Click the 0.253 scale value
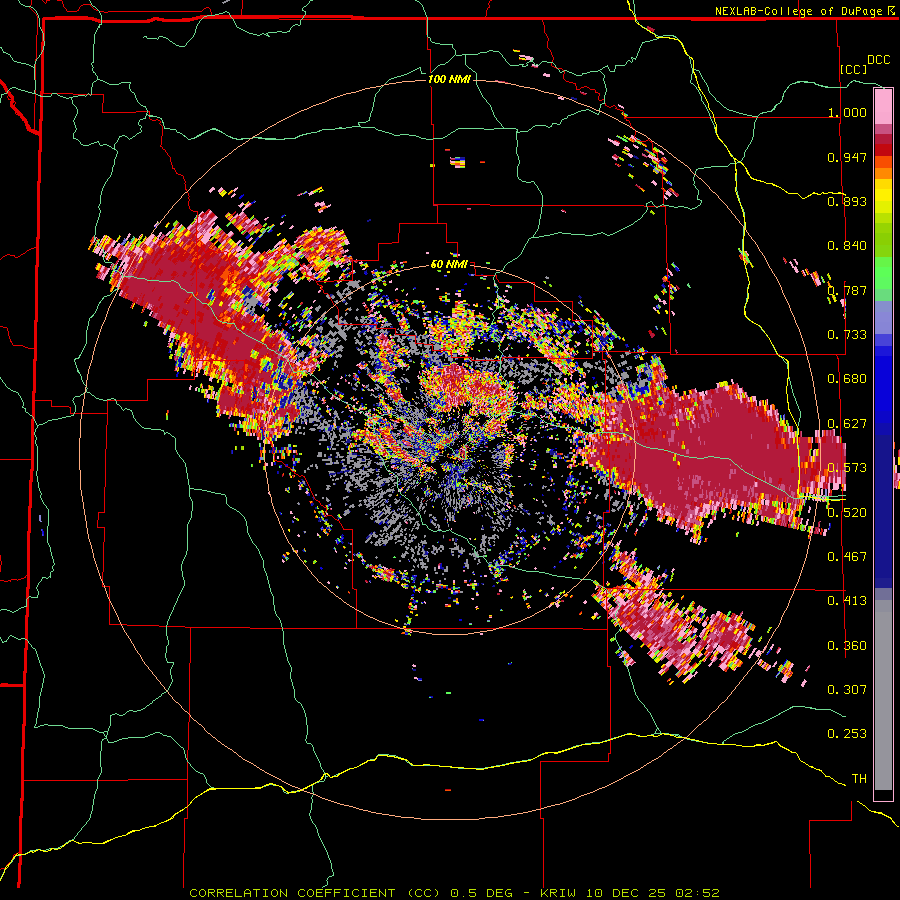Viewport: 900px width, 900px height. click(x=847, y=734)
